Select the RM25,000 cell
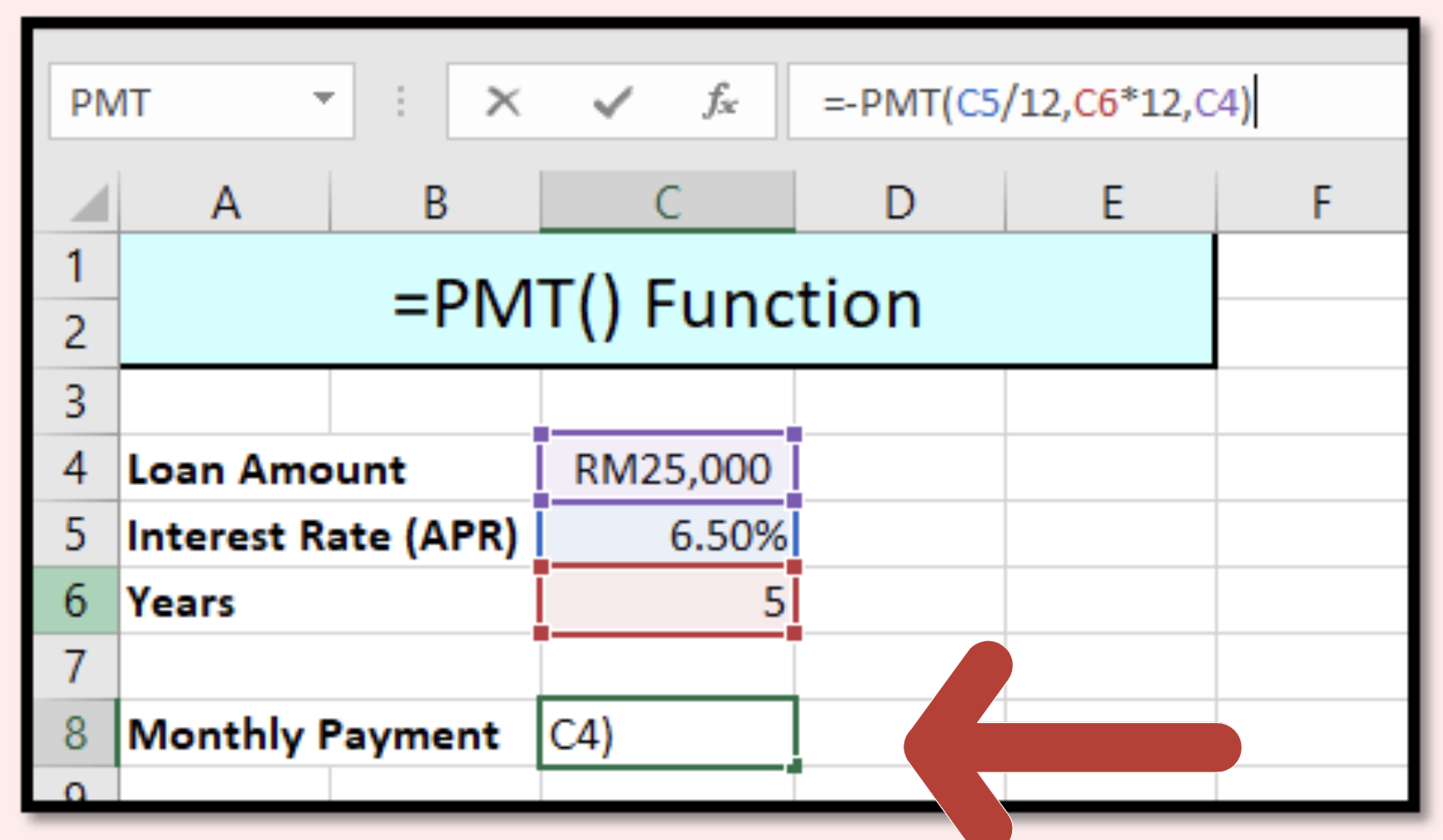Viewport: 1443px width, 840px height. coord(668,468)
